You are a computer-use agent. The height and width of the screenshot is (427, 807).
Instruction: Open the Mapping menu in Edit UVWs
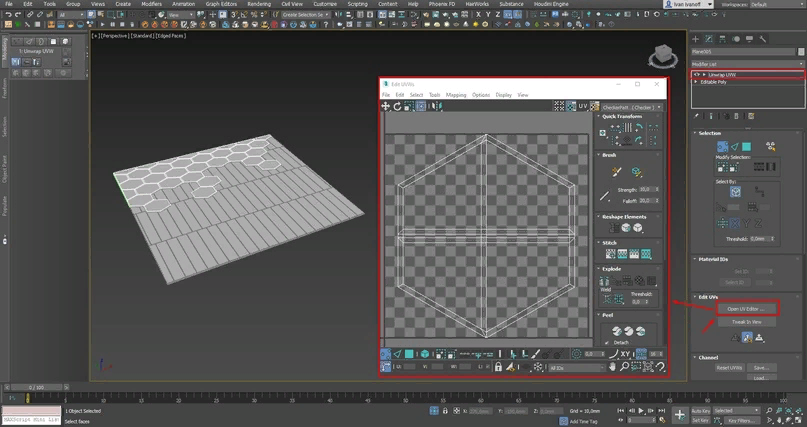click(456, 95)
